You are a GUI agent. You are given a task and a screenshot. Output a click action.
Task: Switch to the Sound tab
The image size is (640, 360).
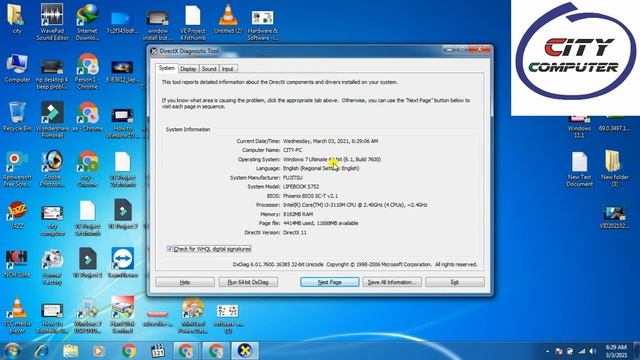209,69
